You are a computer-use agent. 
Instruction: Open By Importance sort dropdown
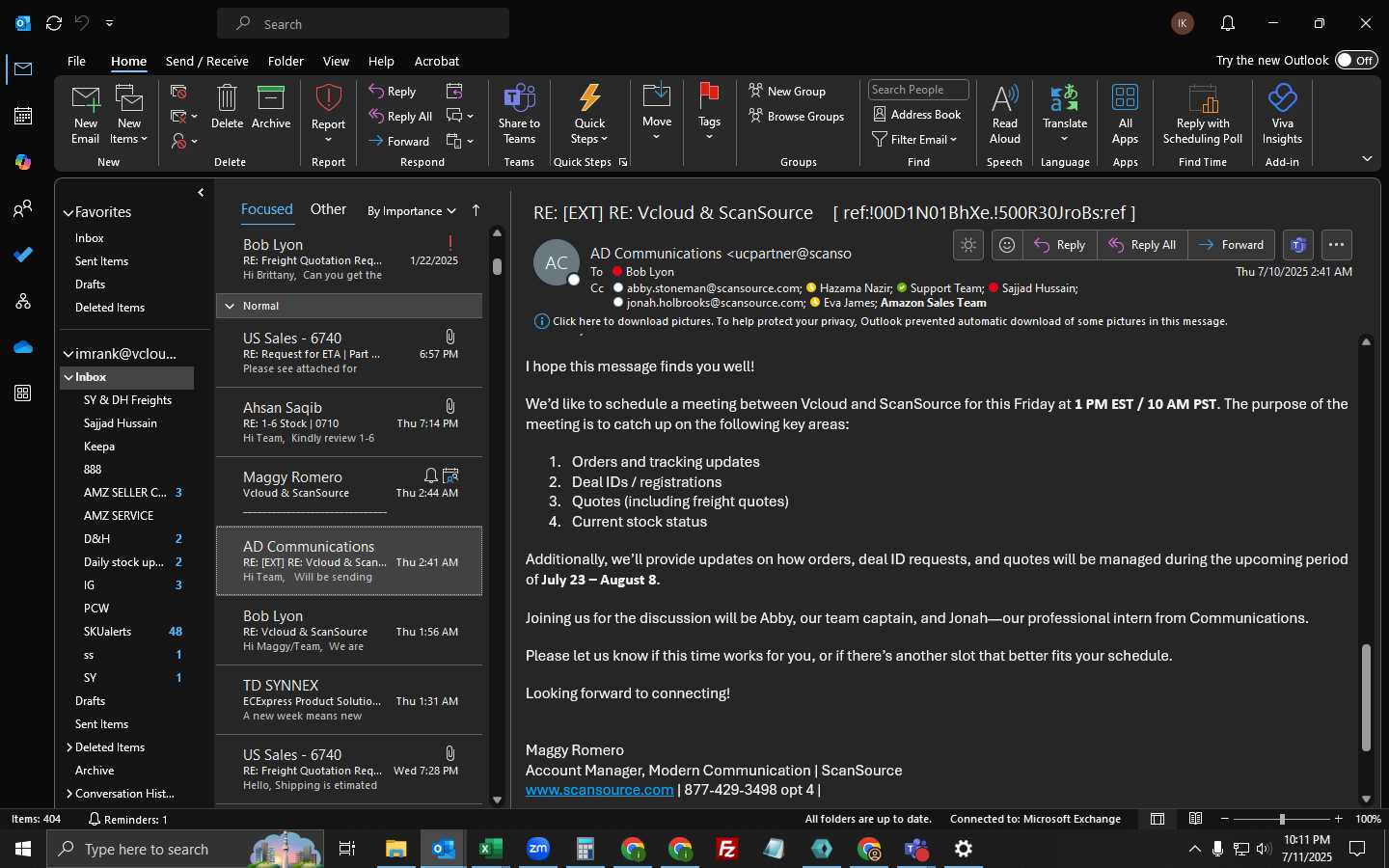(x=412, y=211)
